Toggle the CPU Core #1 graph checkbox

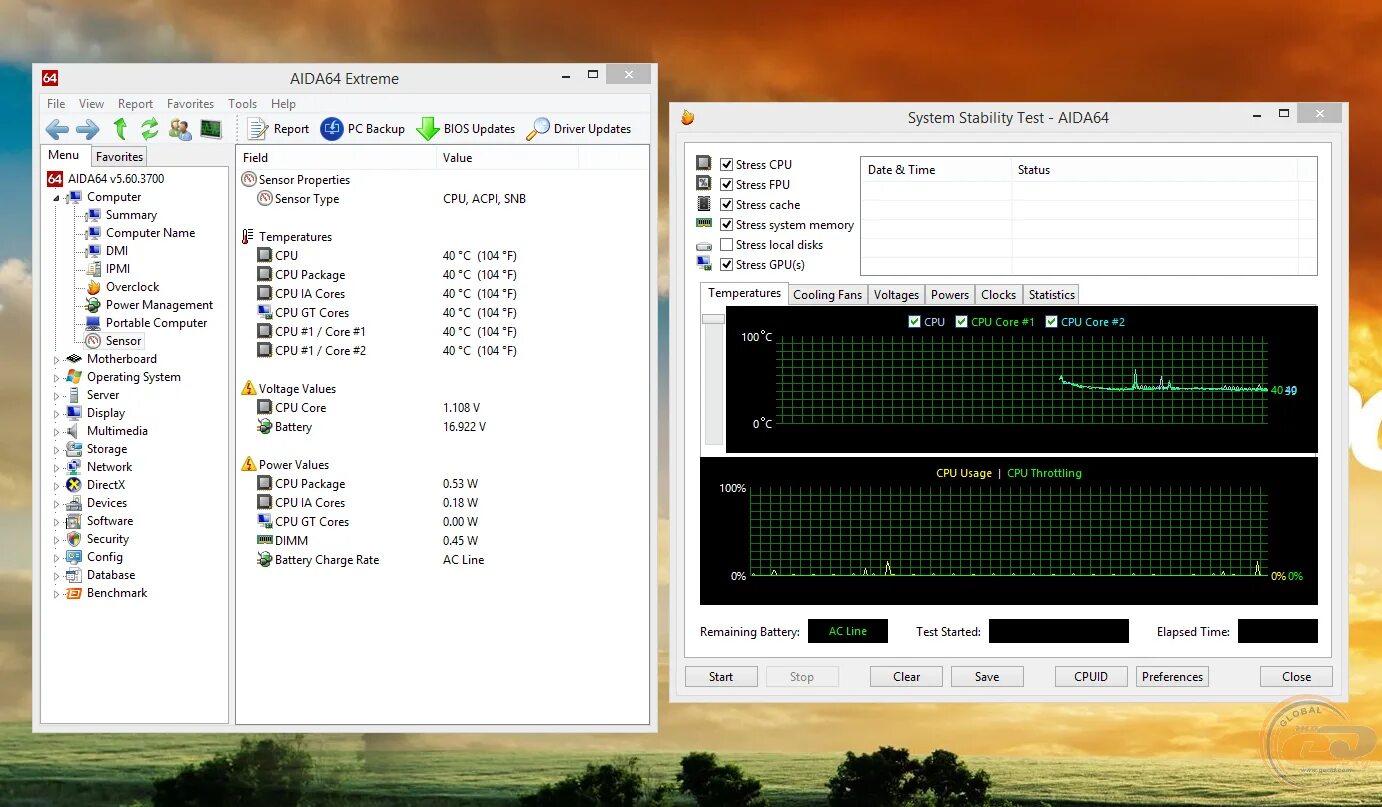point(961,322)
